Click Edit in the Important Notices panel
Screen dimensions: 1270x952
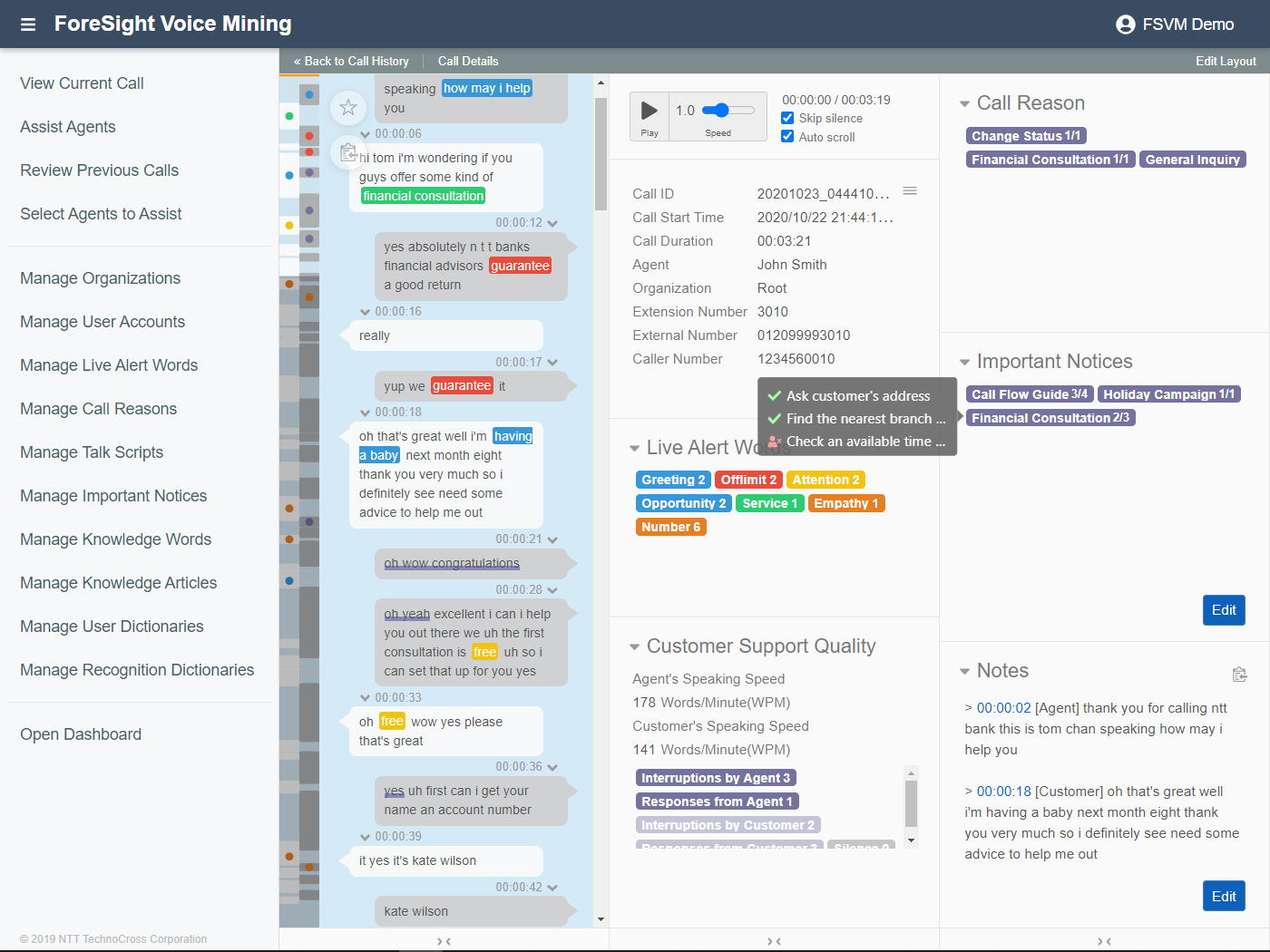click(1224, 610)
